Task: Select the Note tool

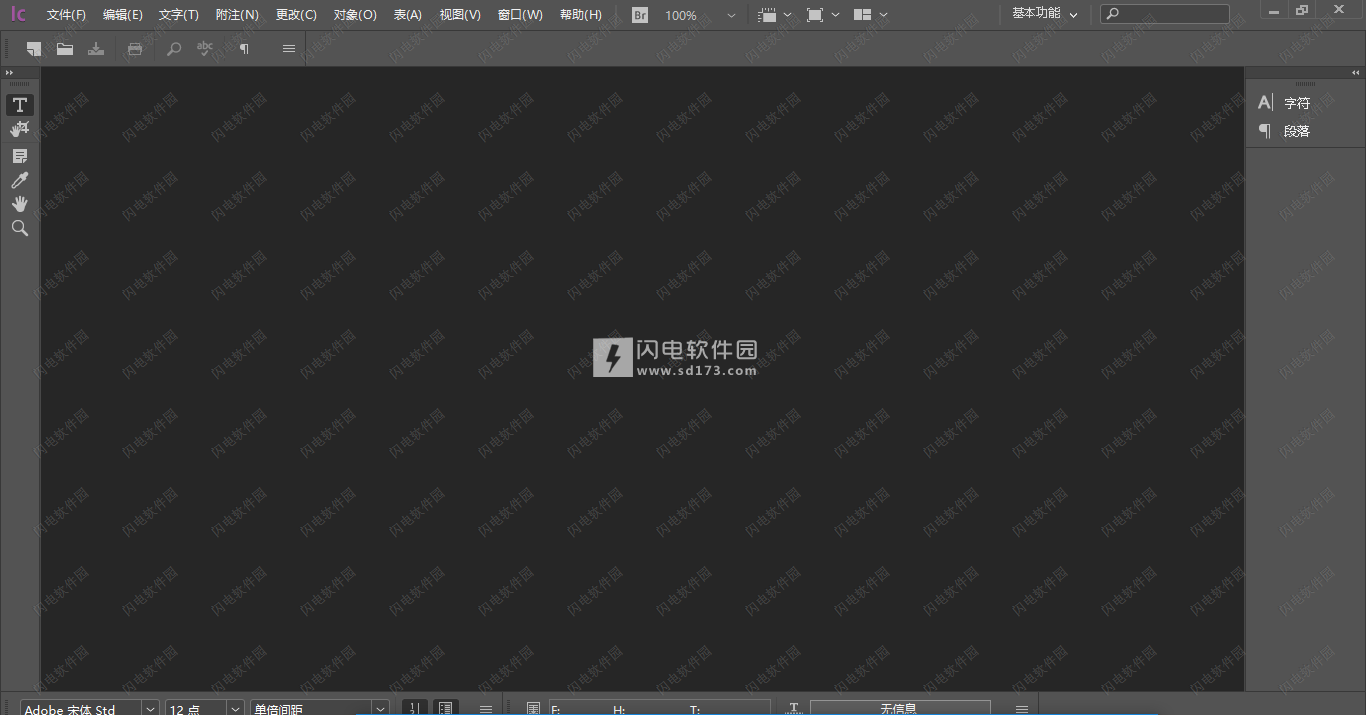Action: pos(20,156)
